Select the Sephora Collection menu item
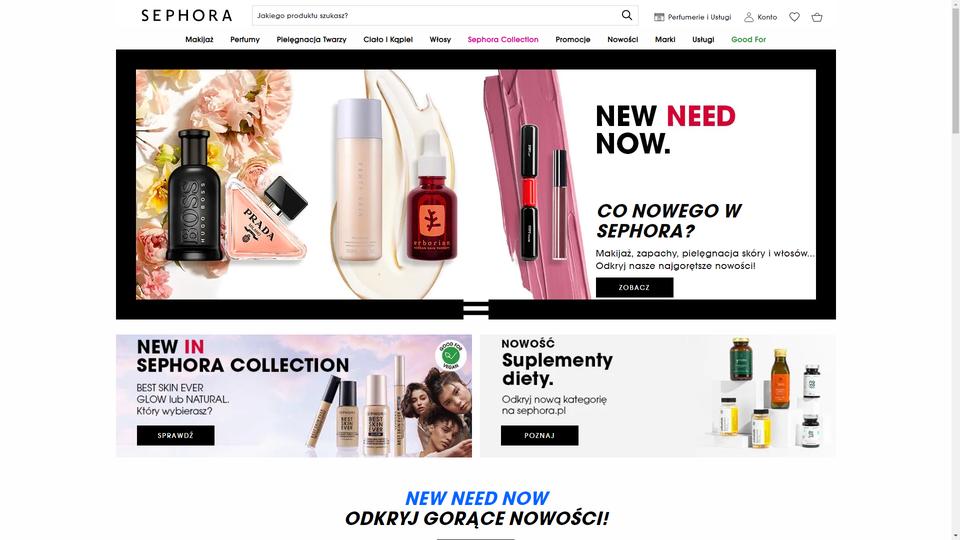The height and width of the screenshot is (540, 960). [503, 39]
